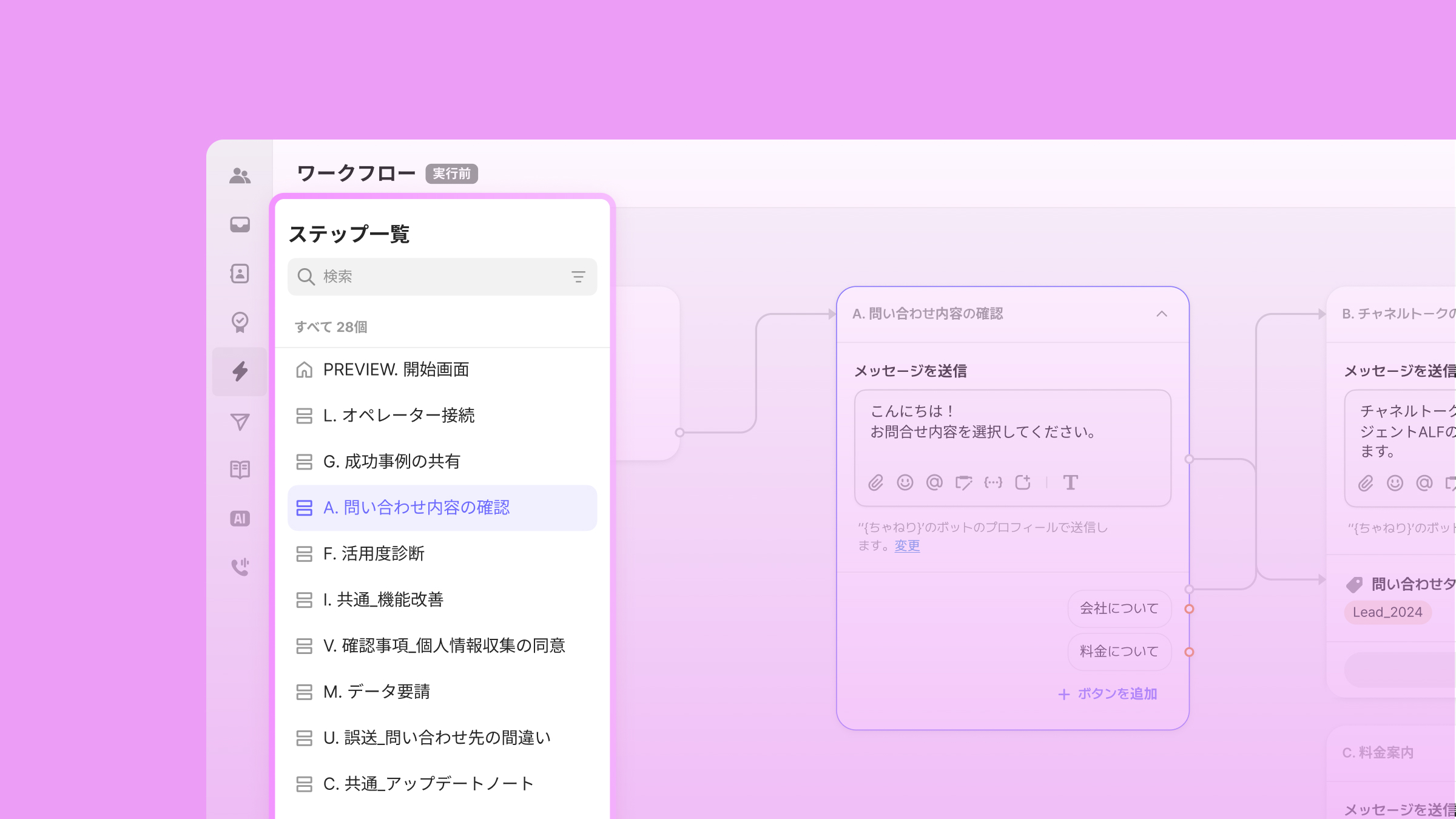
Task: Insert emoji in step A message editor
Action: (x=905, y=483)
